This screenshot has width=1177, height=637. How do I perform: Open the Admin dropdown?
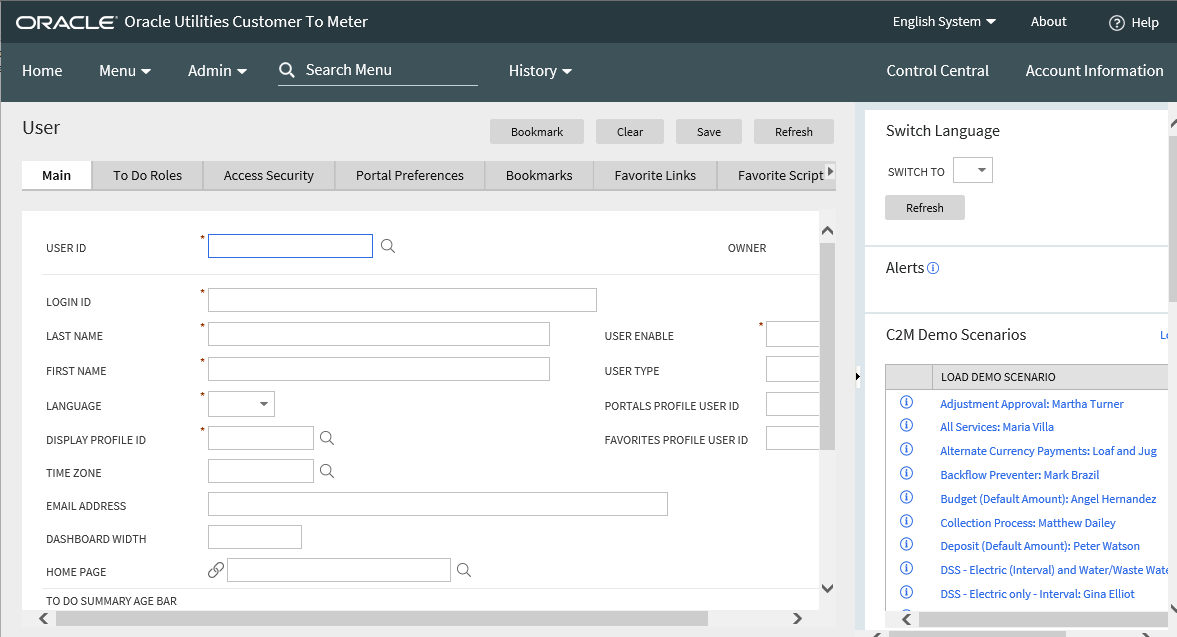pyautogui.click(x=217, y=71)
